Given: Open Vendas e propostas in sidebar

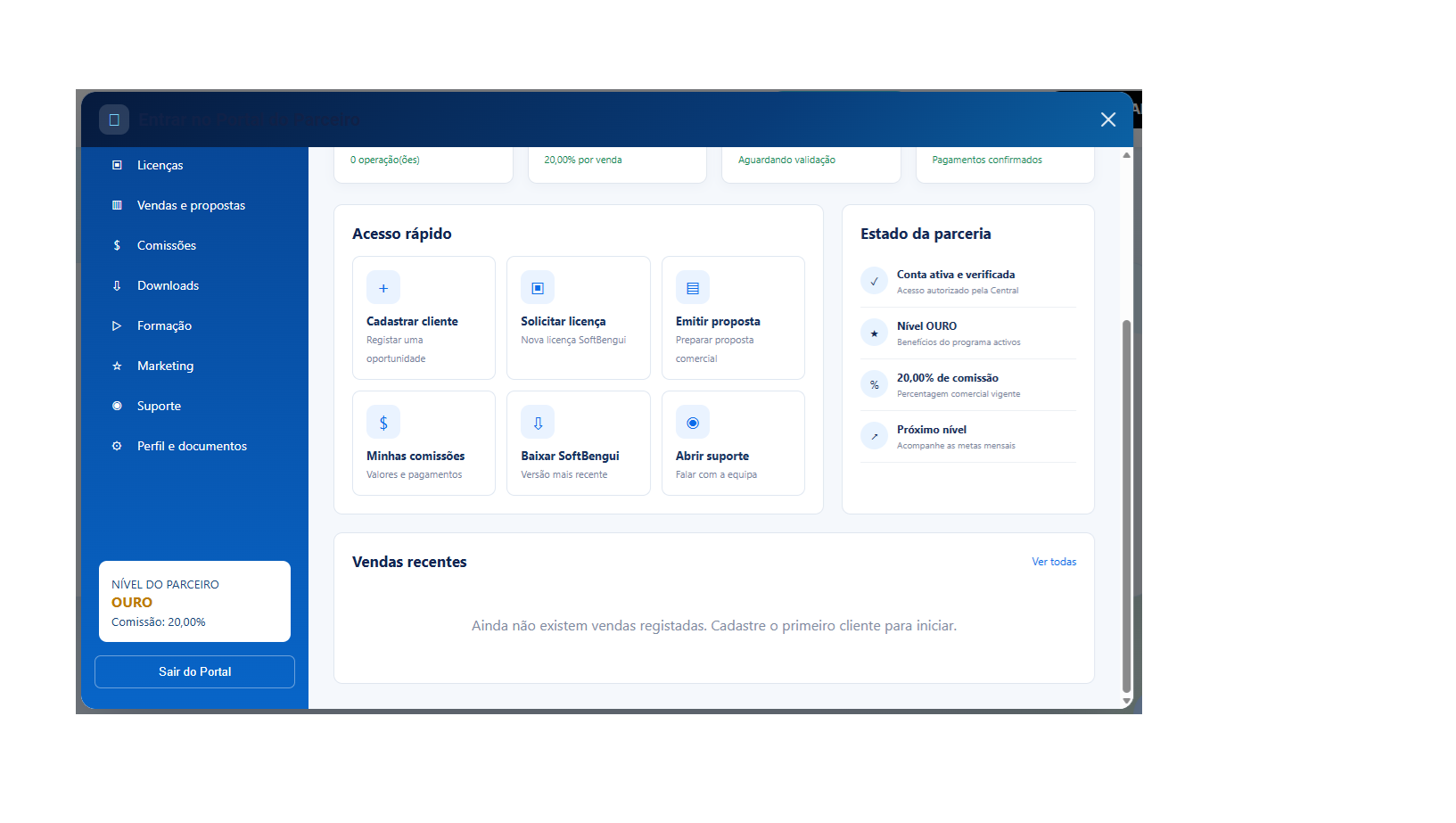Looking at the screenshot, I should 194,205.
